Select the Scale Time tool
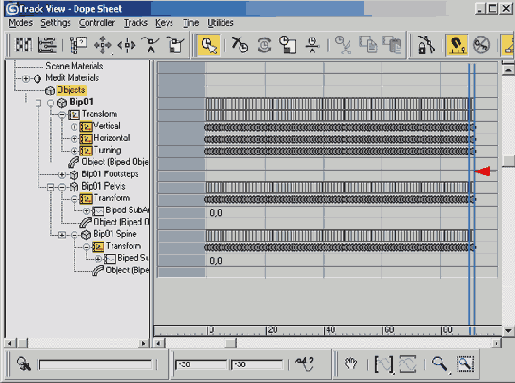The height and width of the screenshot is (383, 515). (288, 45)
